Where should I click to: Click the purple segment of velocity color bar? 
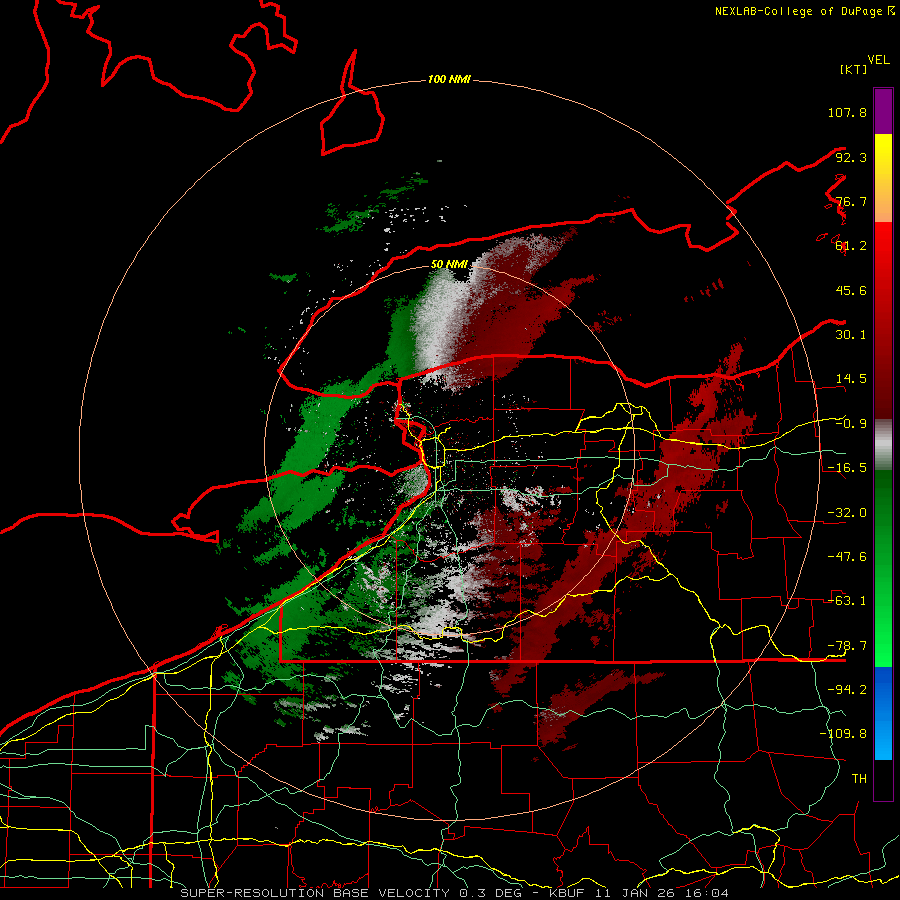pos(883,111)
